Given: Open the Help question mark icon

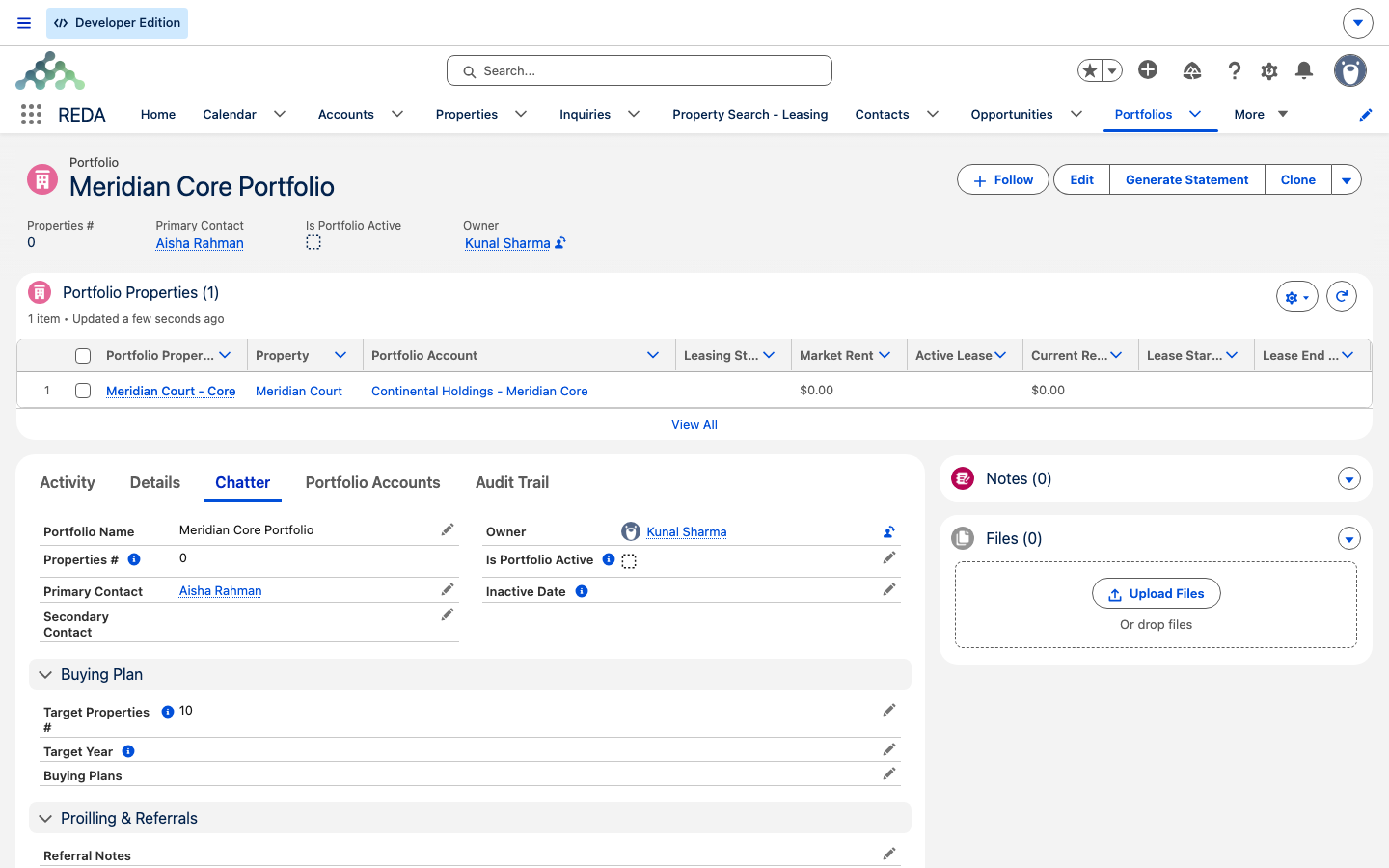Looking at the screenshot, I should tap(1234, 70).
